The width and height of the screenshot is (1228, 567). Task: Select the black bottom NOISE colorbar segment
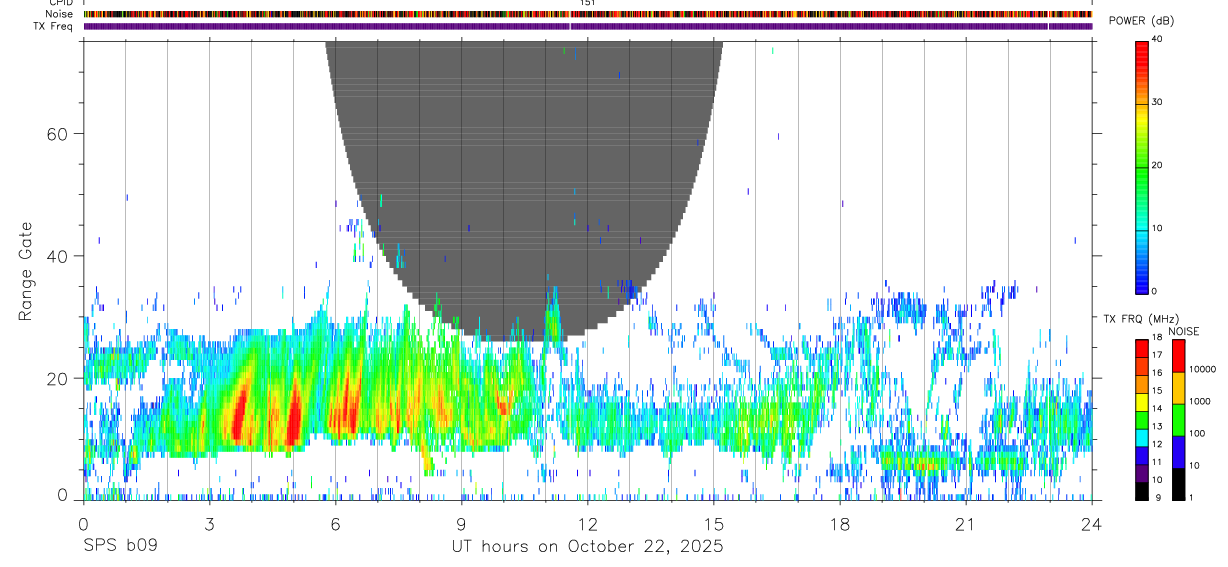[1177, 483]
